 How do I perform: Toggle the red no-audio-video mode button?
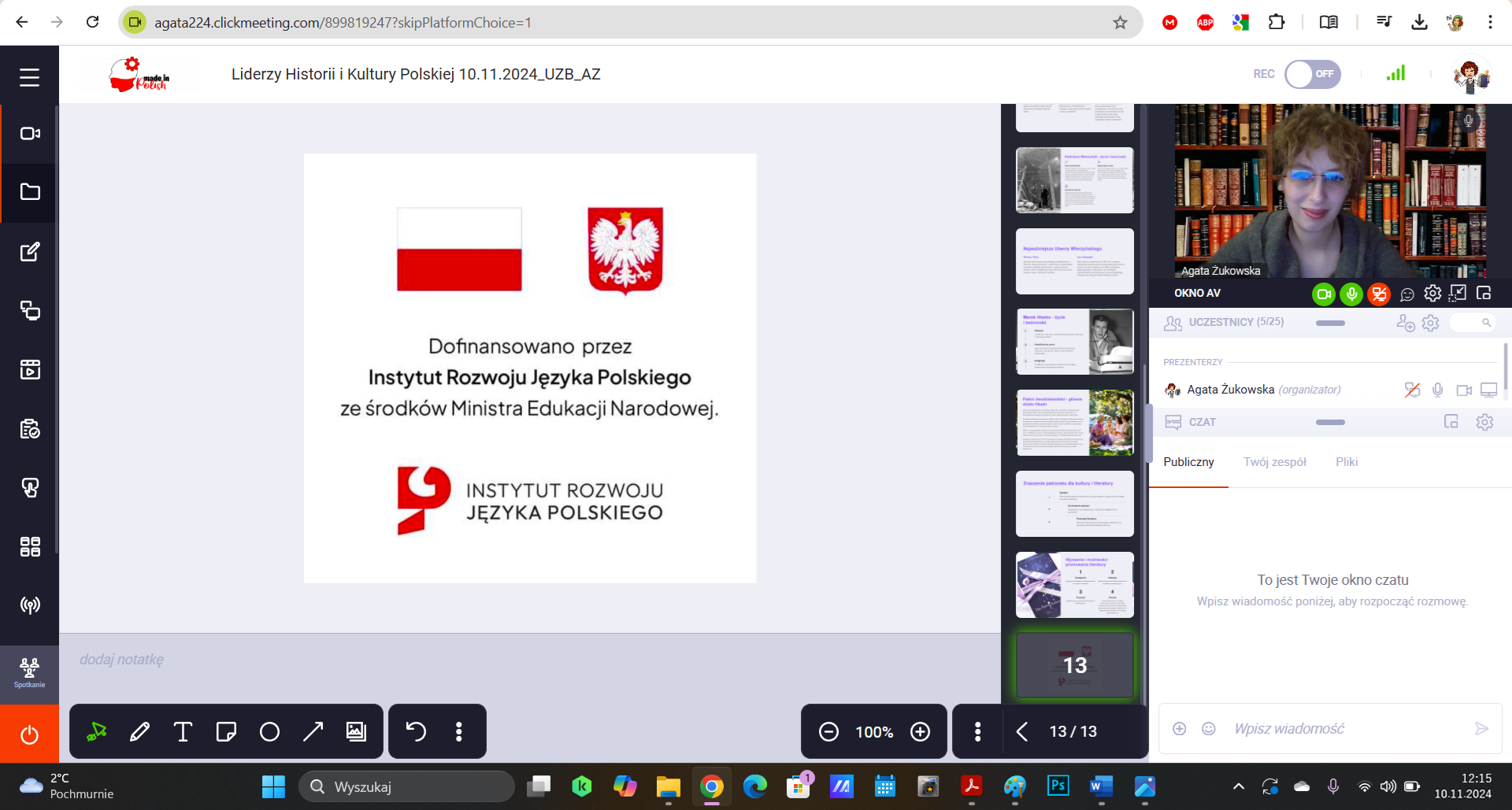click(1379, 294)
